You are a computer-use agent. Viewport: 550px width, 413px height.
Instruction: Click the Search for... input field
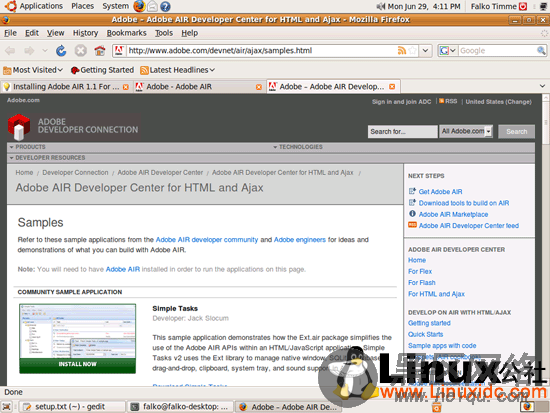pyautogui.click(x=403, y=132)
